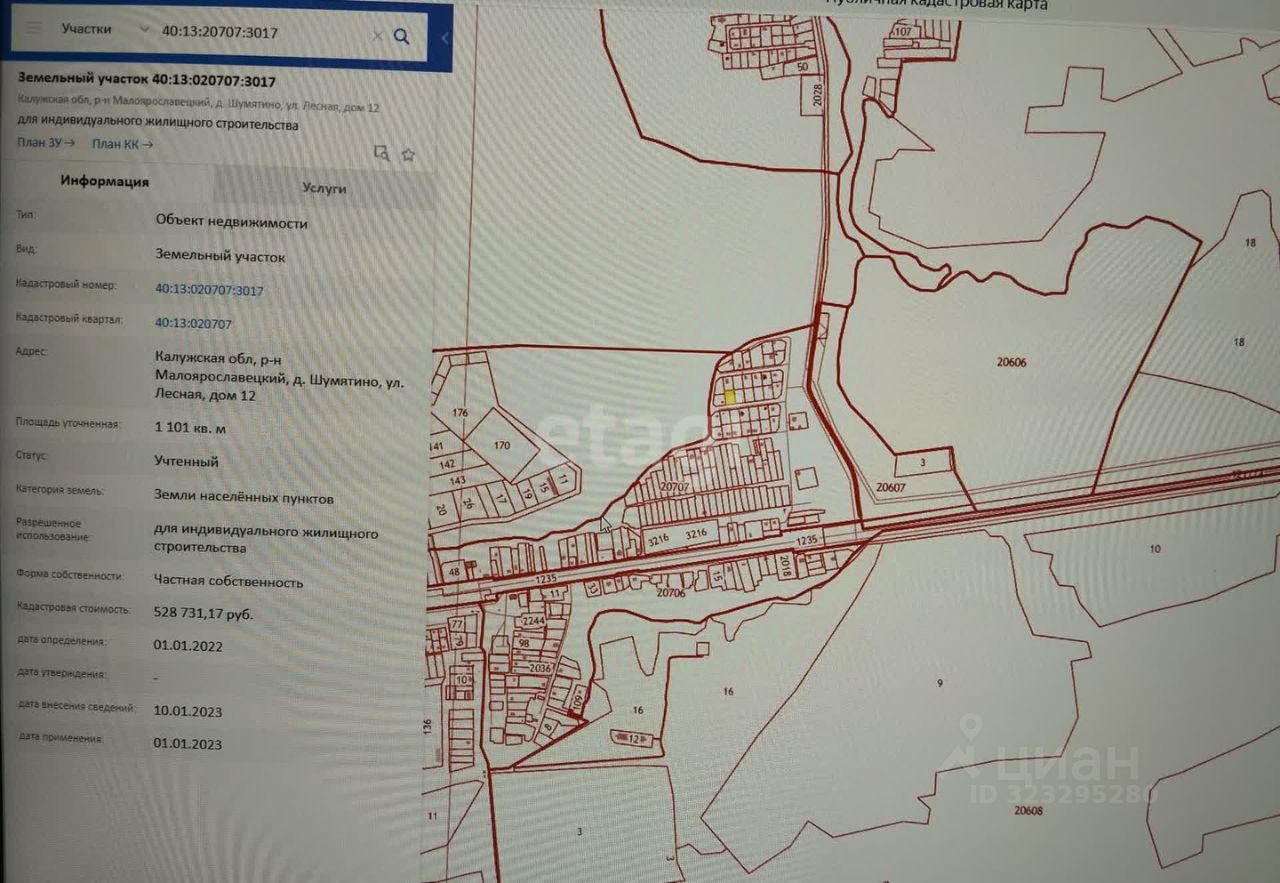Click map parcel label 176

point(460,413)
